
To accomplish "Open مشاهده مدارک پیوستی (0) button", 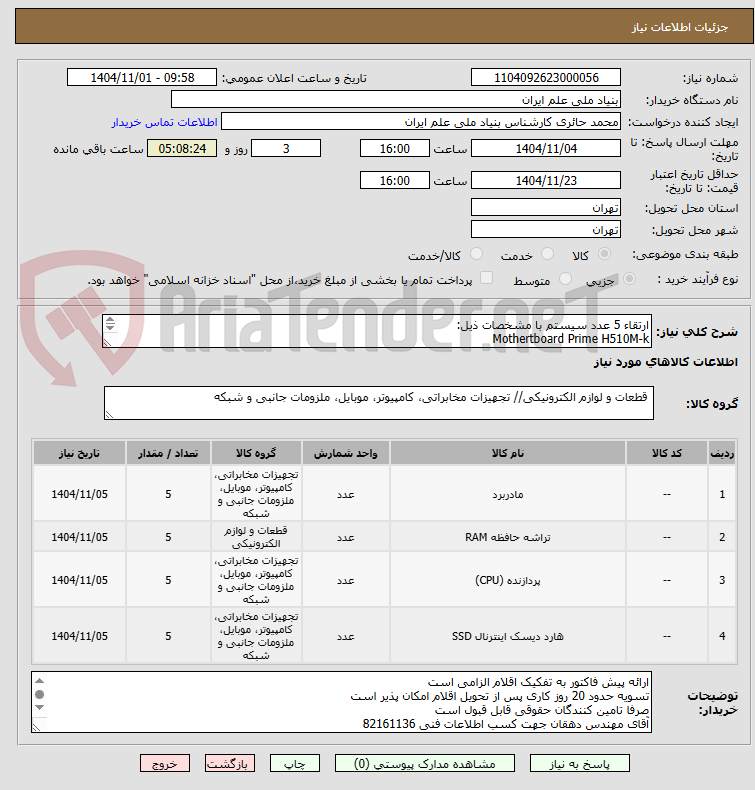I will 425,763.
